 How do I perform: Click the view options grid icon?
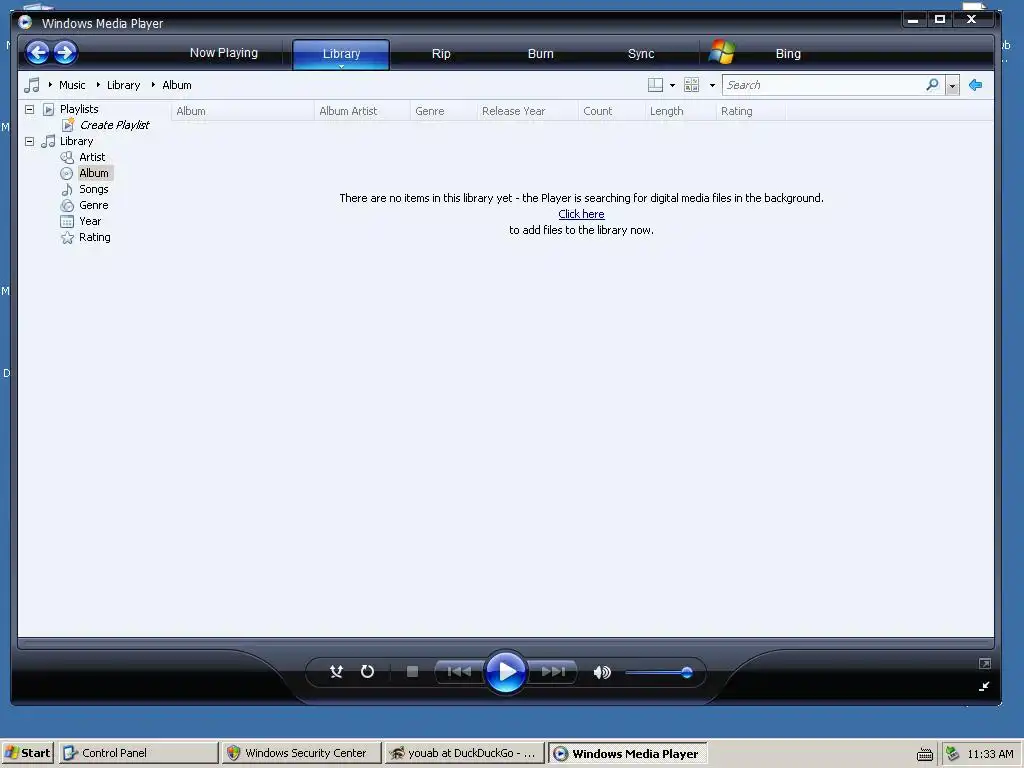point(691,85)
